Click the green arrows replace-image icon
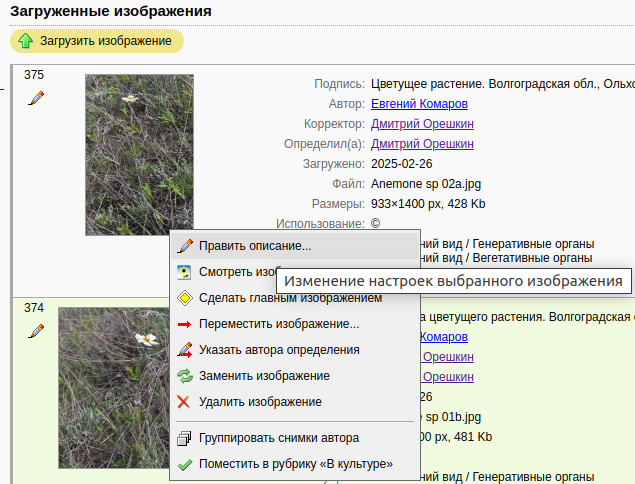 point(184,376)
